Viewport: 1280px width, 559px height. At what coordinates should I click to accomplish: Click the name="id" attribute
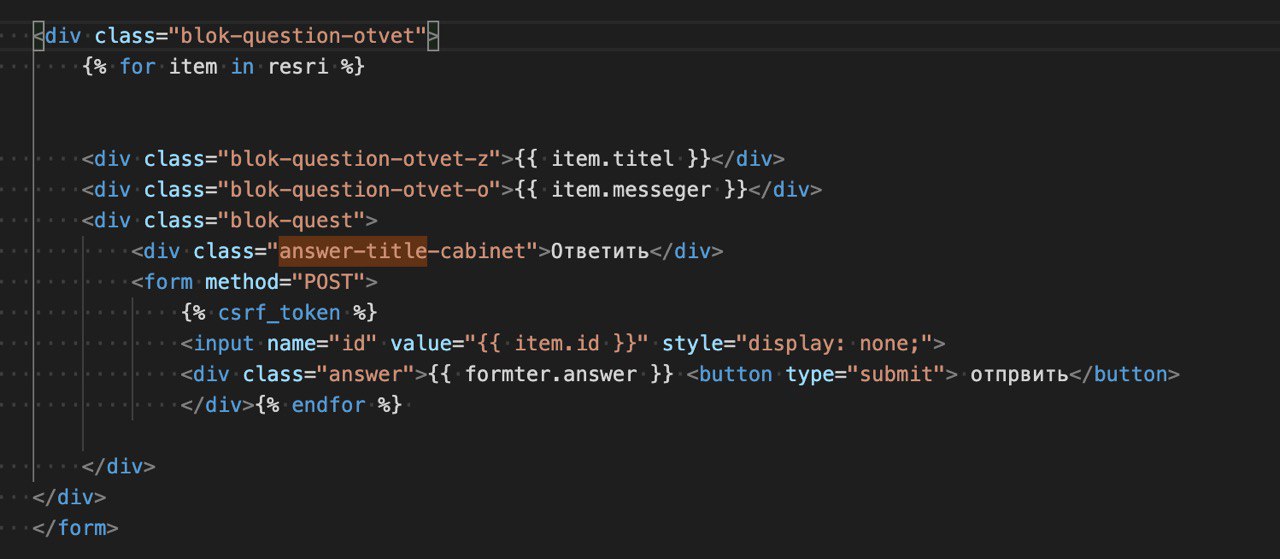[322, 344]
